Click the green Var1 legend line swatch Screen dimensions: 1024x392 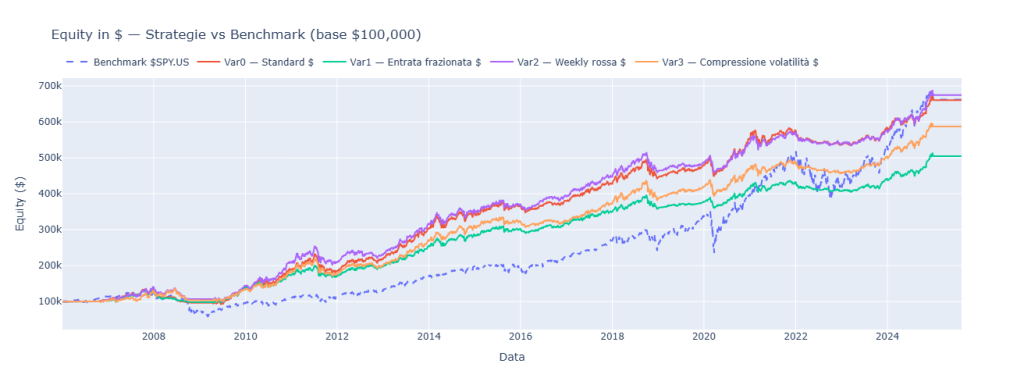334,63
